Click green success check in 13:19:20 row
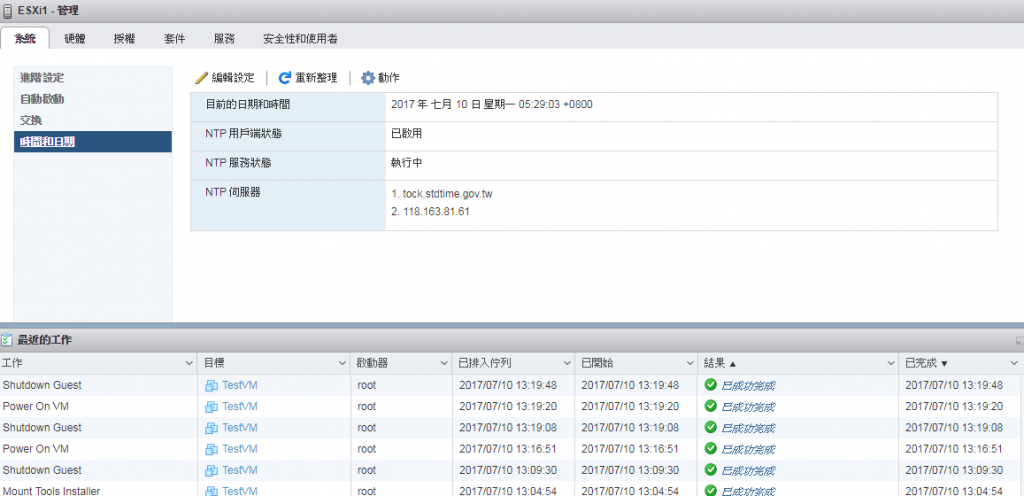Screen dimensions: 1024x496 pos(711,406)
